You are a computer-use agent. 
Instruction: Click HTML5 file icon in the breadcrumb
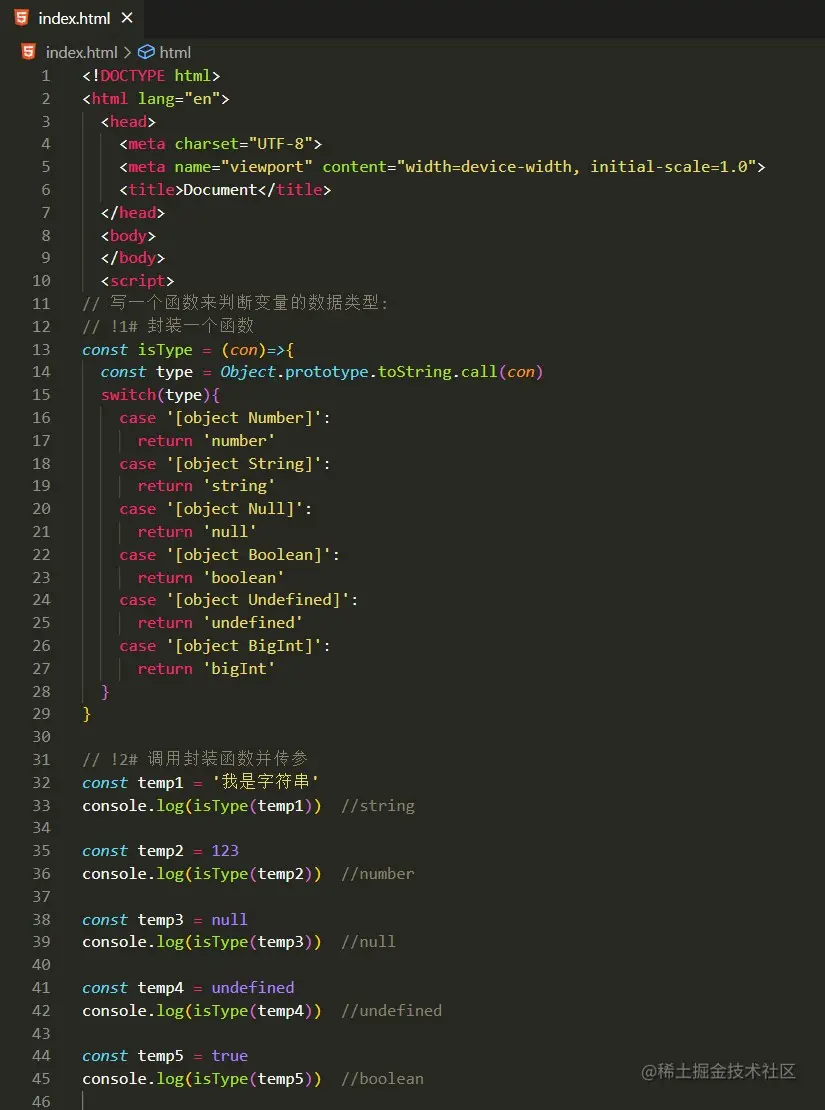[28, 52]
